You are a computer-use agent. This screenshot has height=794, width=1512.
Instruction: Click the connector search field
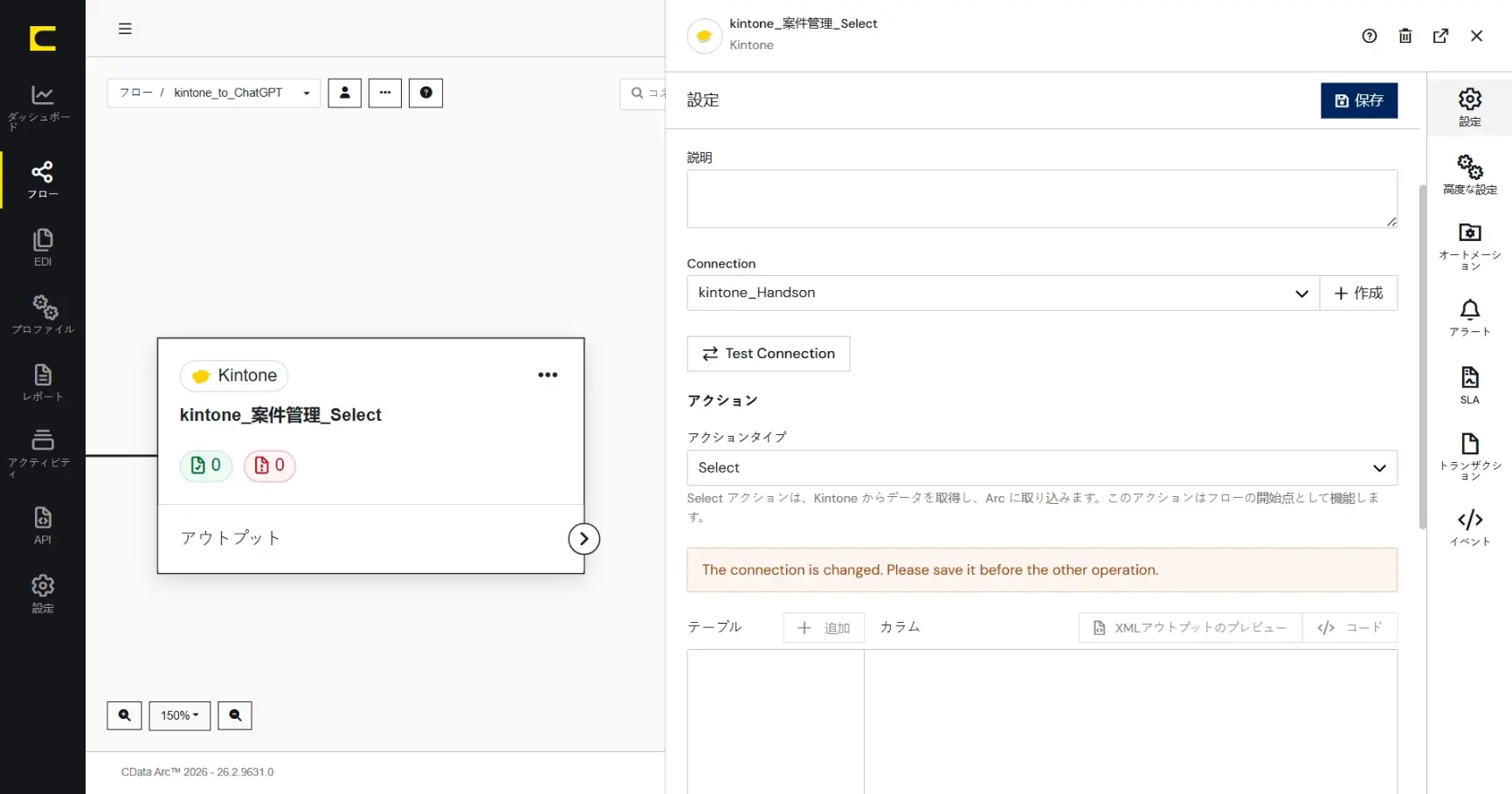644,93
